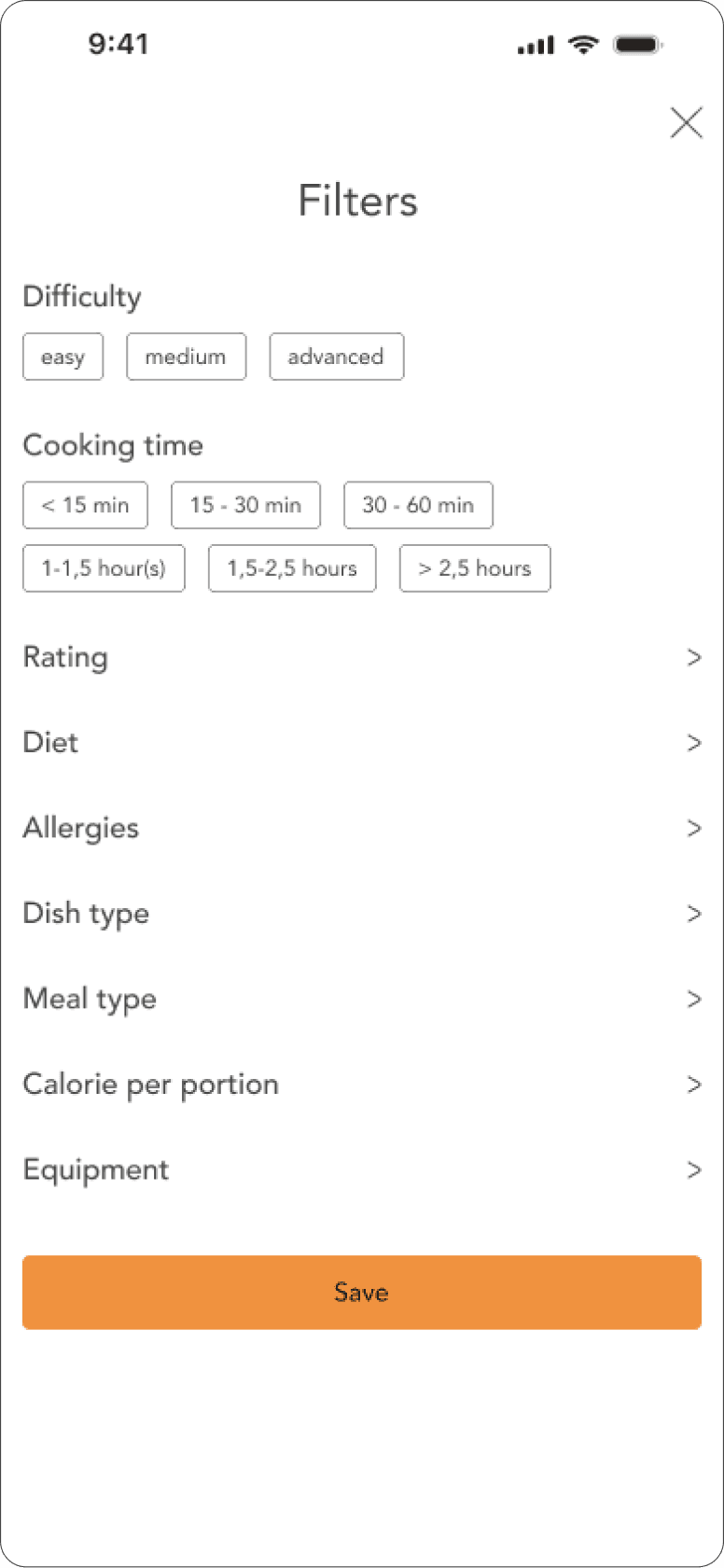The image size is (724, 1568).
Task: Toggle the advanced difficulty chip
Action: [x=336, y=357]
